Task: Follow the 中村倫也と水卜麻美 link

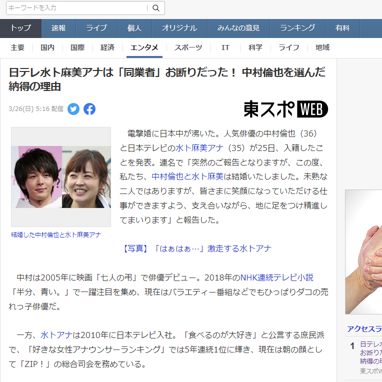Action: pos(187,177)
